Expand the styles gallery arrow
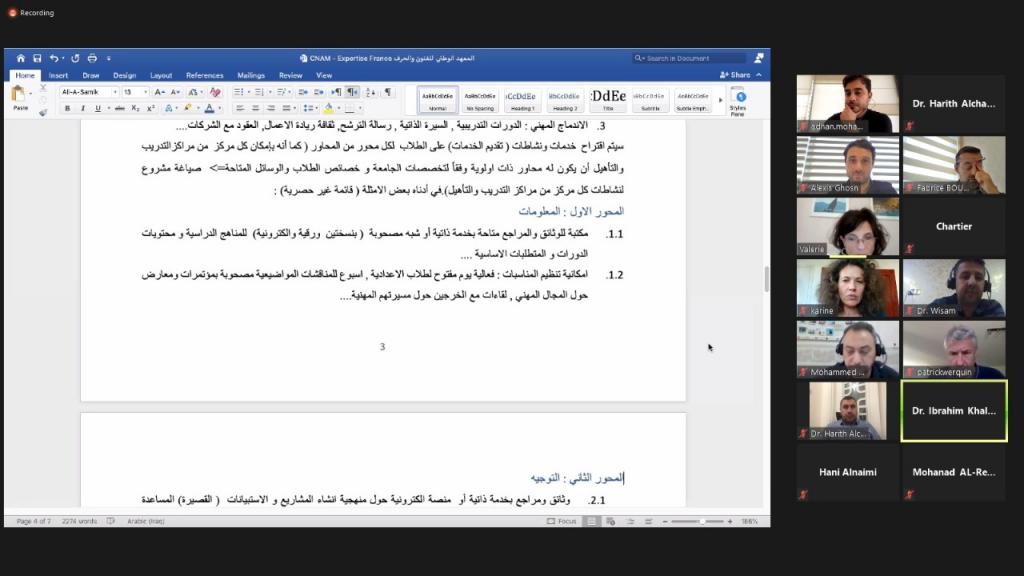Viewport: 1024px width, 576px height. [719, 100]
